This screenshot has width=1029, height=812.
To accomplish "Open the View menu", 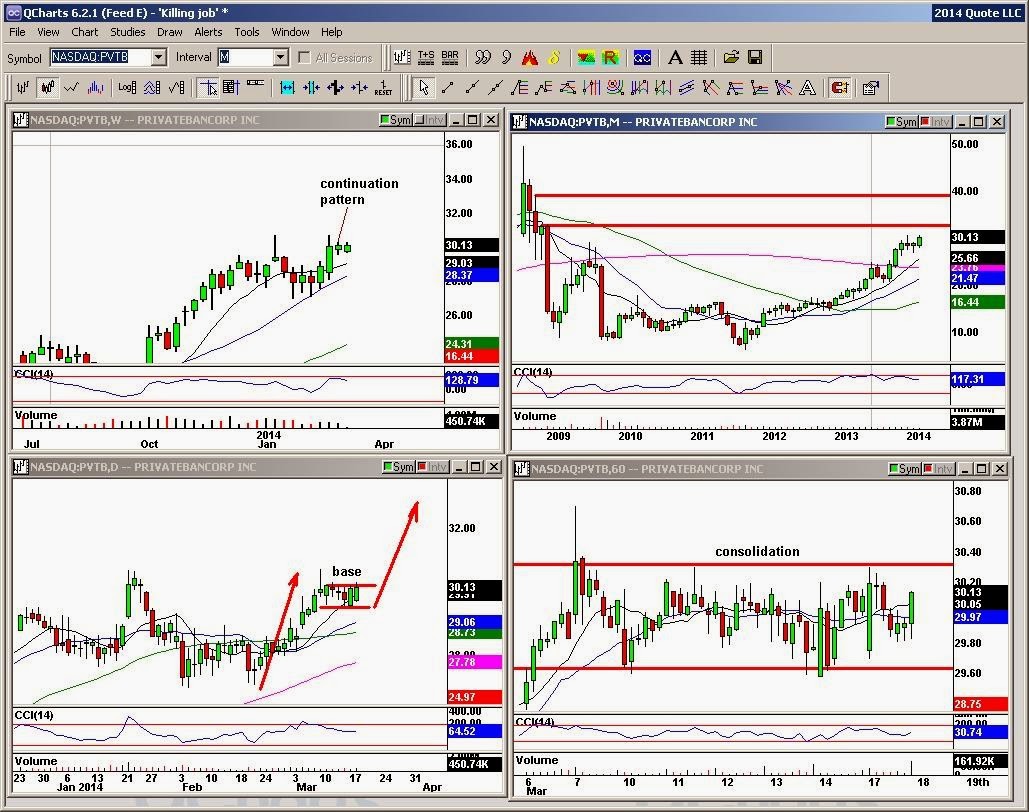I will pos(48,32).
